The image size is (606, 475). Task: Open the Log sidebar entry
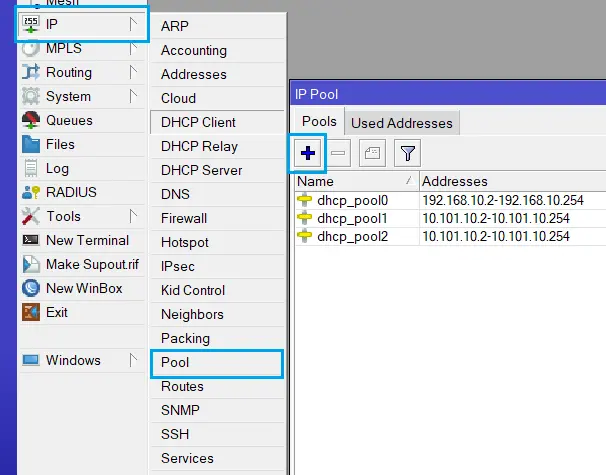[x=57, y=168]
